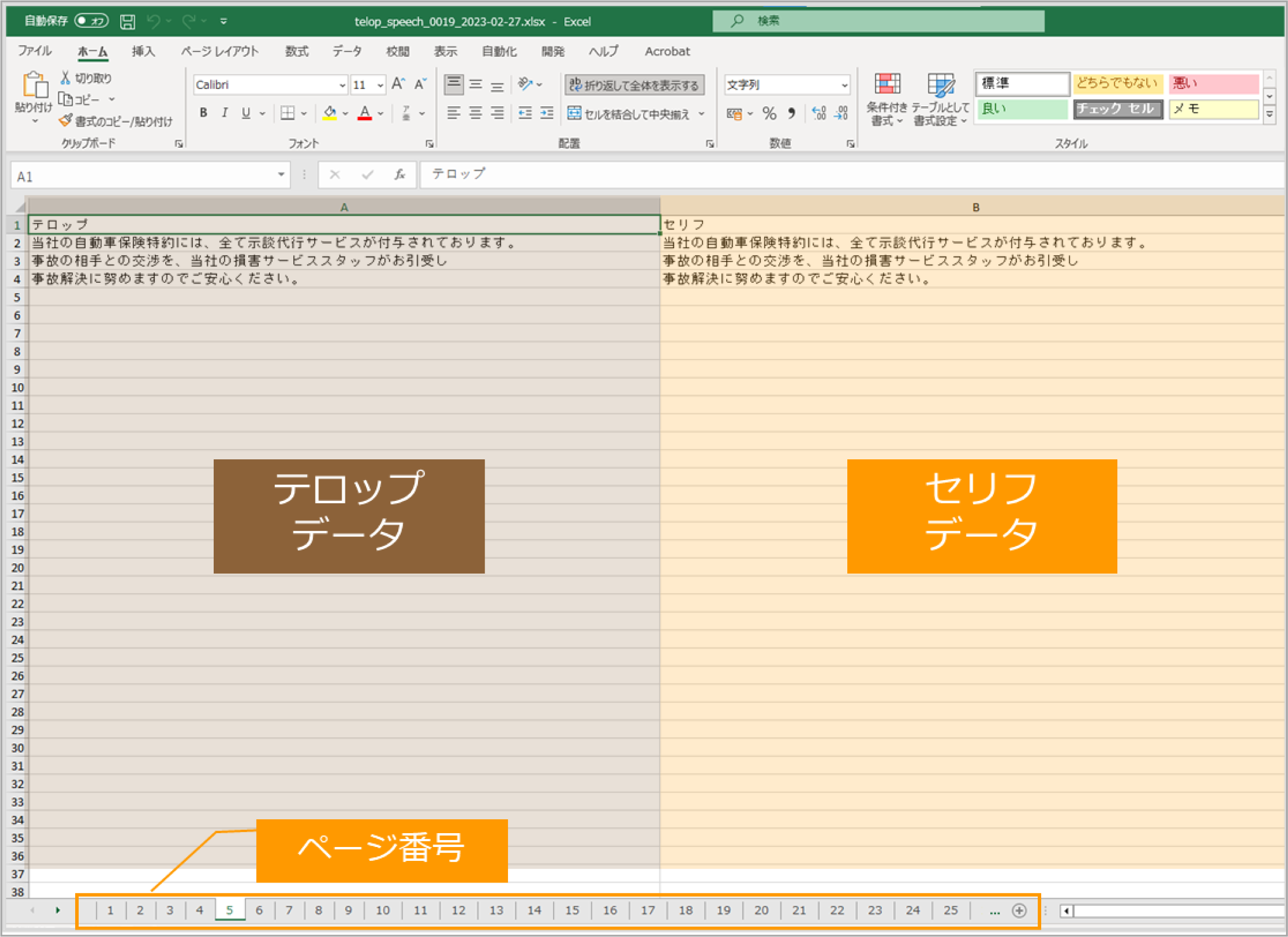Switch to the ページレイアウト tab
The width and height of the screenshot is (1288, 937).
point(220,51)
